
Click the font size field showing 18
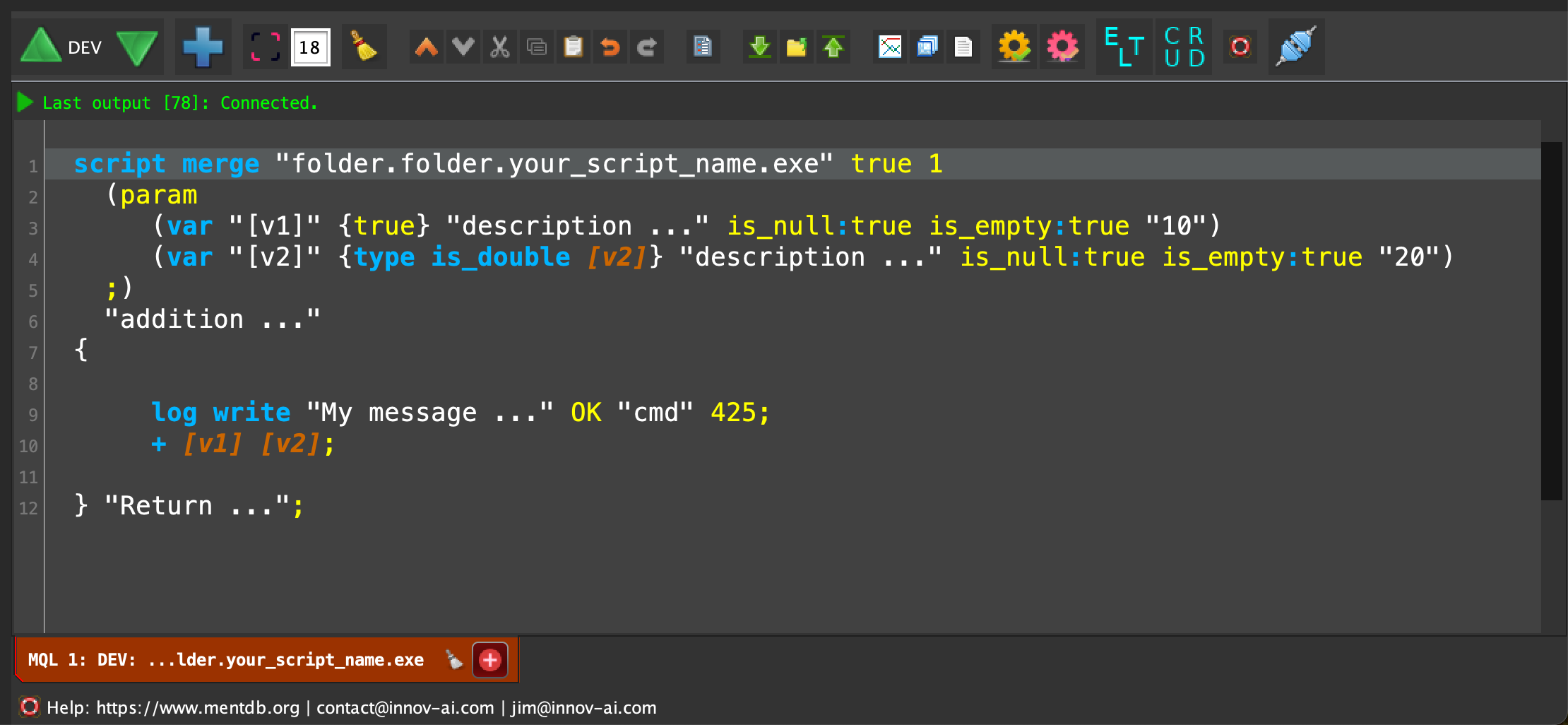point(310,47)
